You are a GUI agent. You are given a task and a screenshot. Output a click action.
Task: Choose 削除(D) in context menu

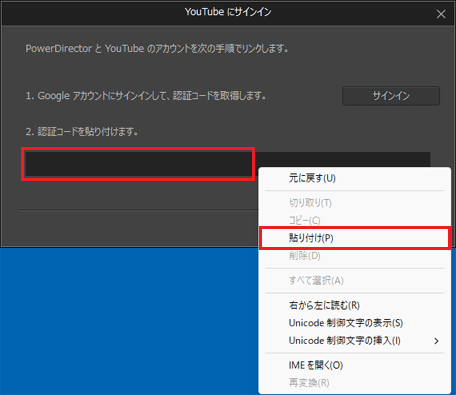tap(355, 256)
